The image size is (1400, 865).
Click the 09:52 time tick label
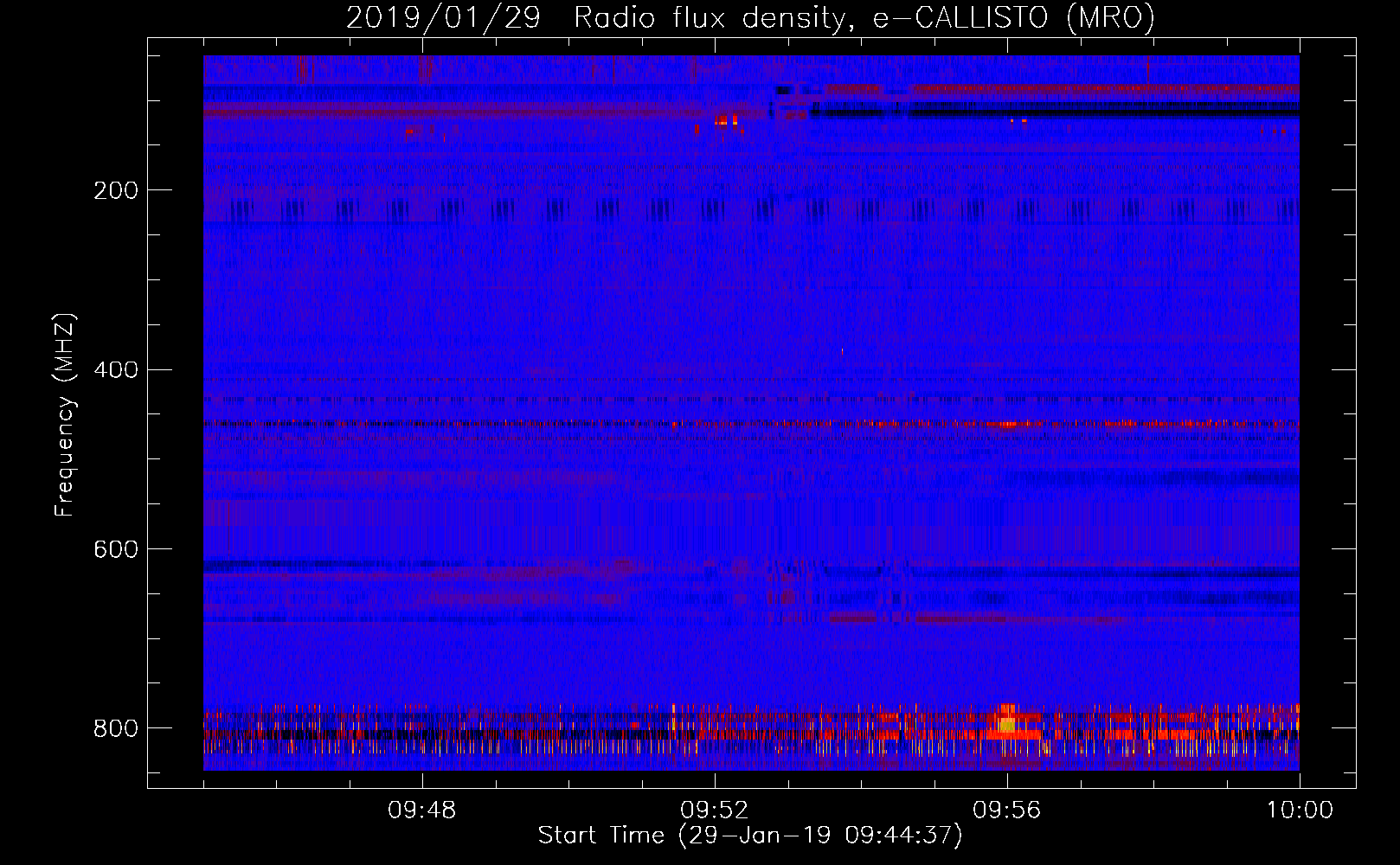[715, 811]
